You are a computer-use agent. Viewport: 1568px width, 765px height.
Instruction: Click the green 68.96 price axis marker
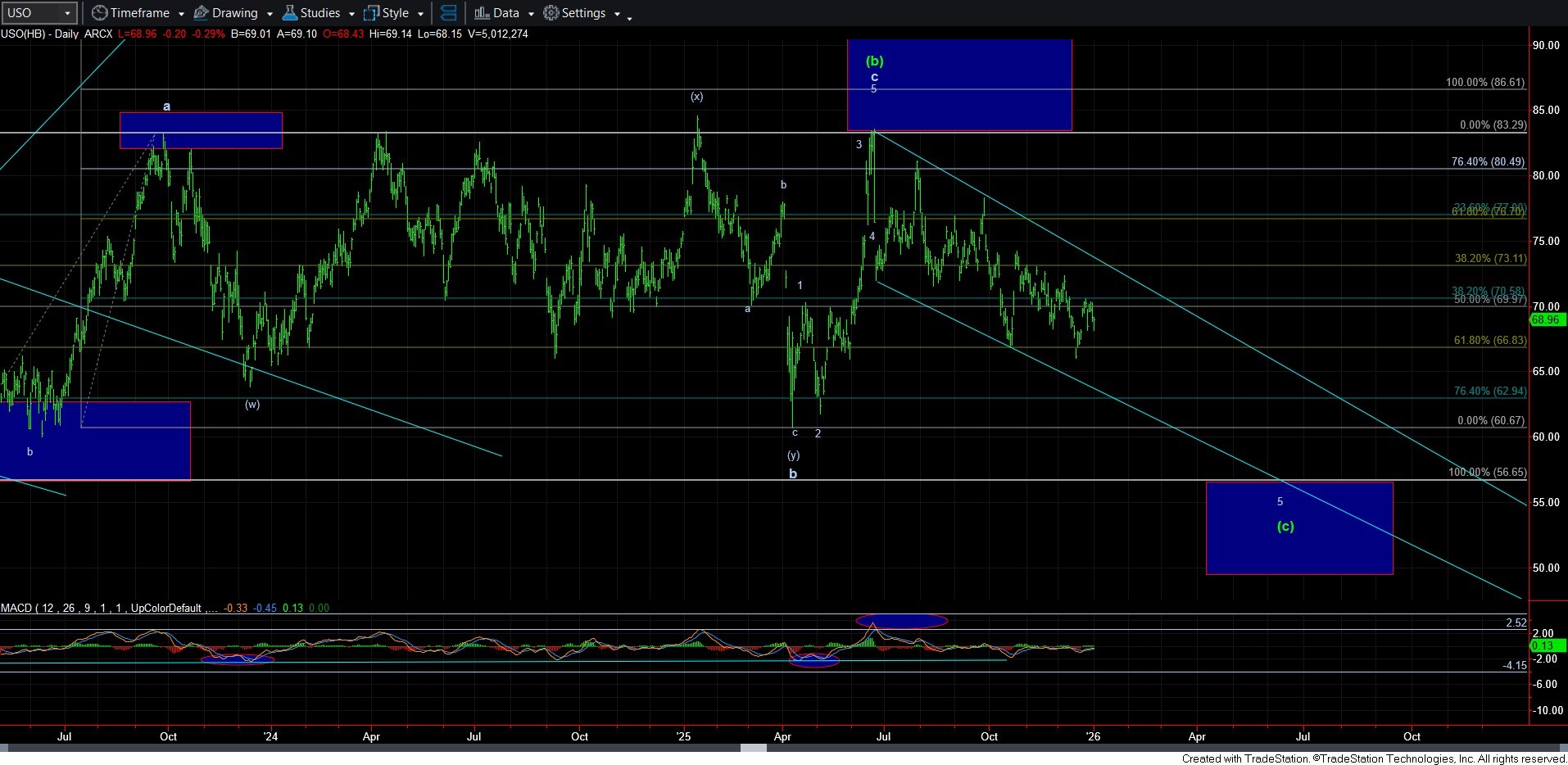tap(1546, 319)
